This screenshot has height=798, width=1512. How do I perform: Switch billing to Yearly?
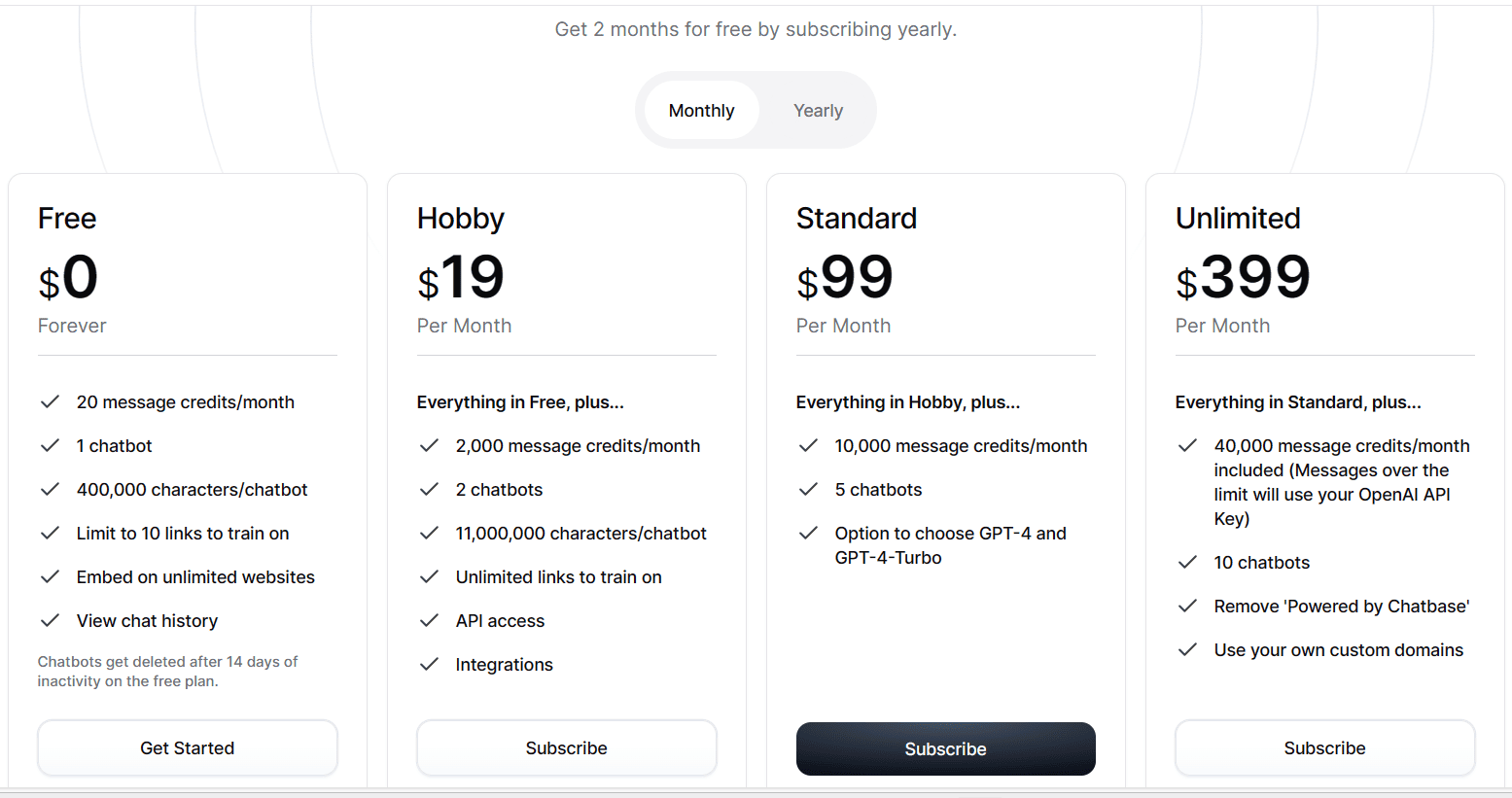[818, 111]
